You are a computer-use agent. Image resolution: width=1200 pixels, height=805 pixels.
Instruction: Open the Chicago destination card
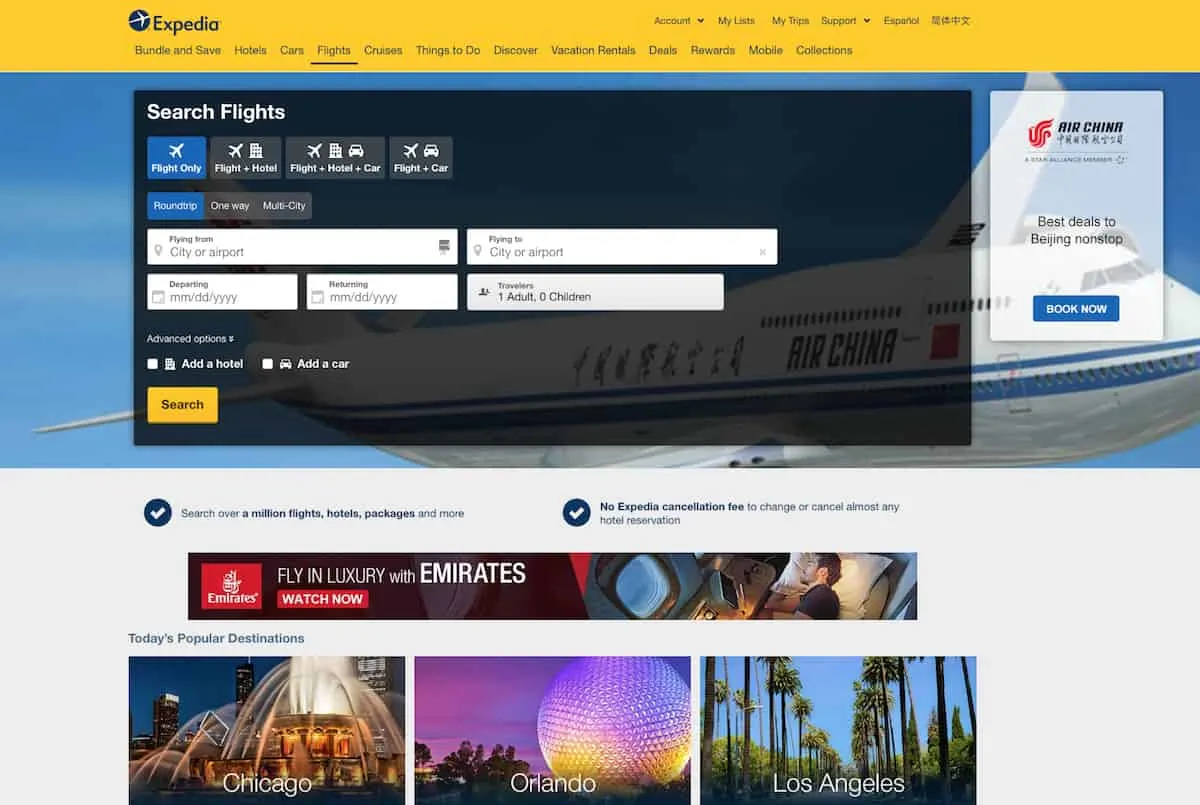pyautogui.click(x=267, y=731)
